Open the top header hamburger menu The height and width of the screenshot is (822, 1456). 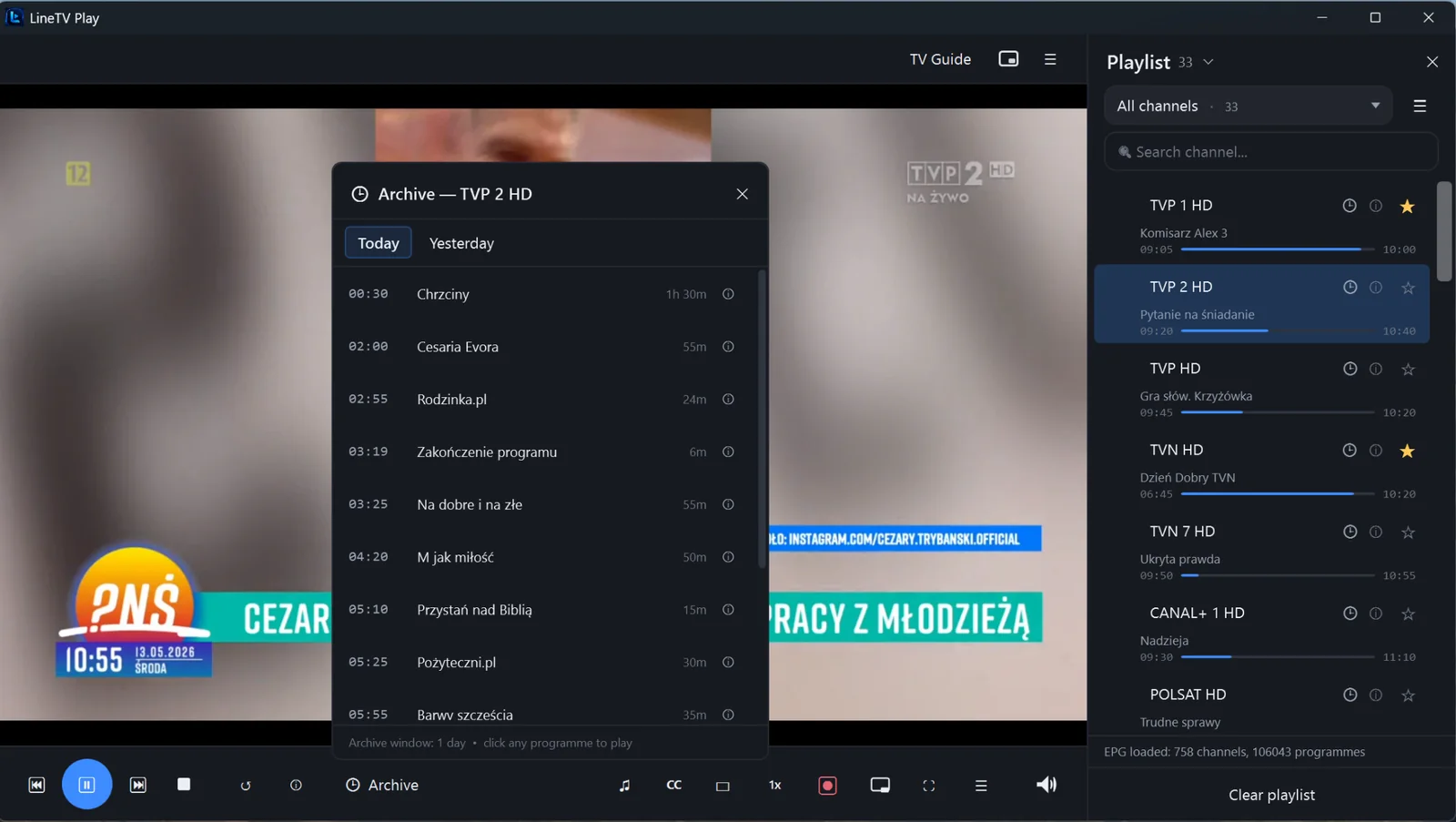(1050, 59)
